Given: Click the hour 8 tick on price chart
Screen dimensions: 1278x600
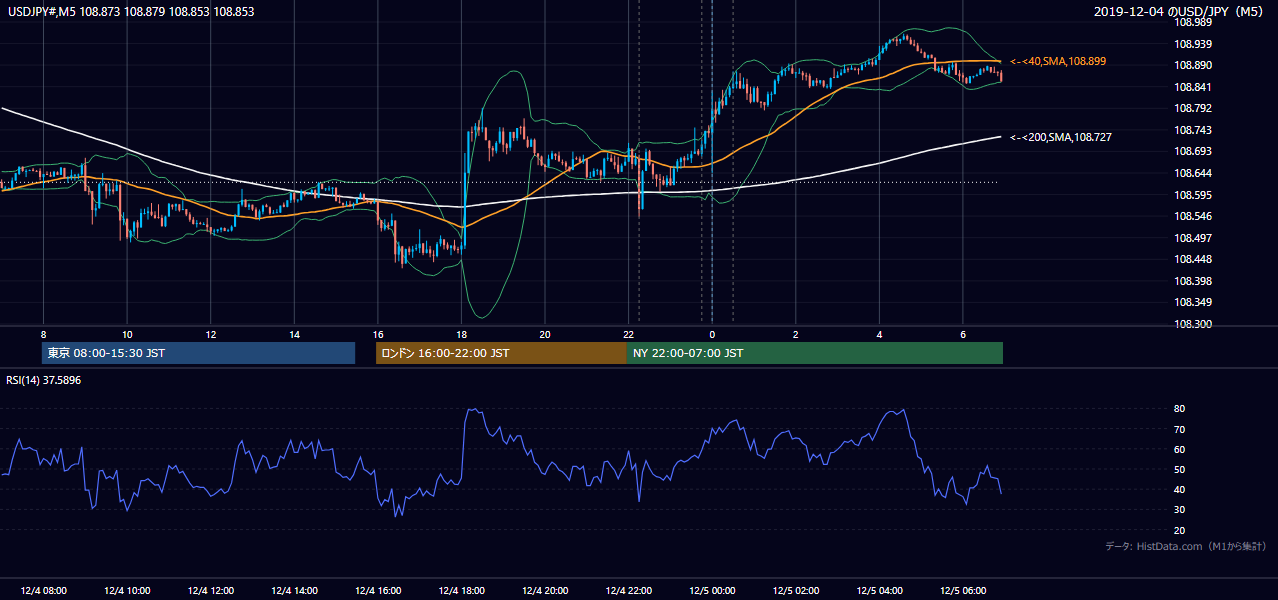Looking at the screenshot, I should click(x=43, y=334).
